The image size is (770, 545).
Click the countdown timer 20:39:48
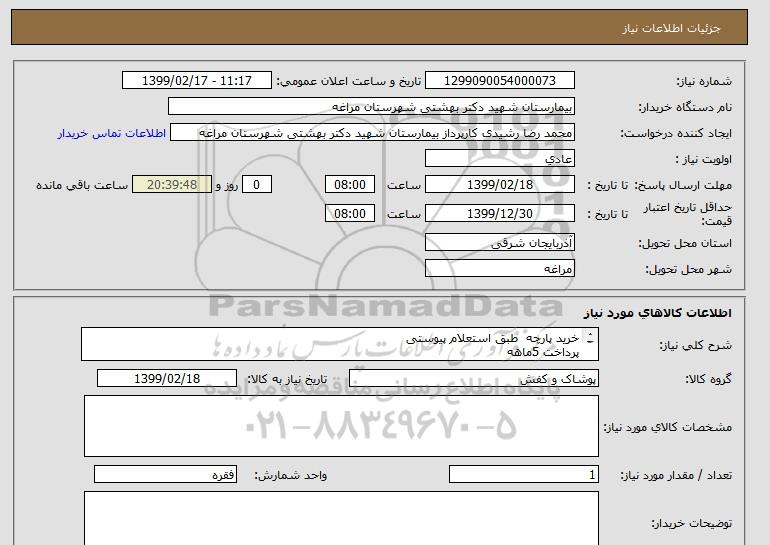click(179, 185)
